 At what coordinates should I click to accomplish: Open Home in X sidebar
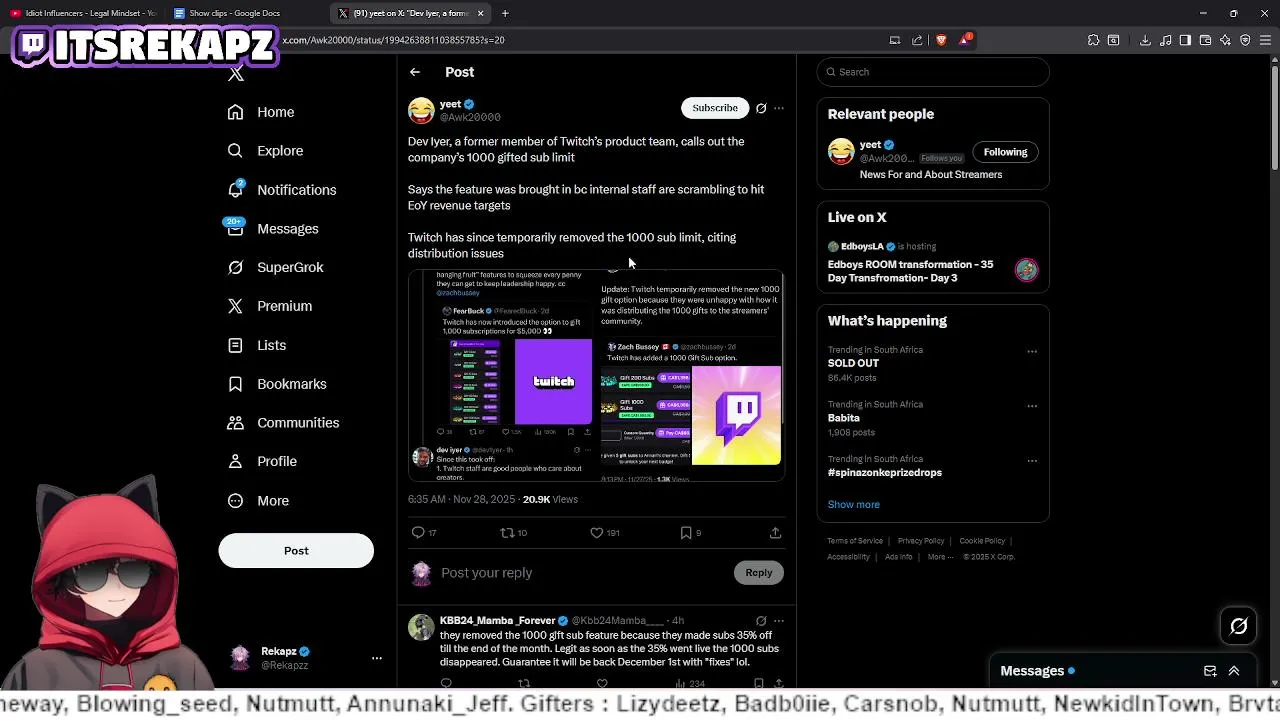point(261,112)
